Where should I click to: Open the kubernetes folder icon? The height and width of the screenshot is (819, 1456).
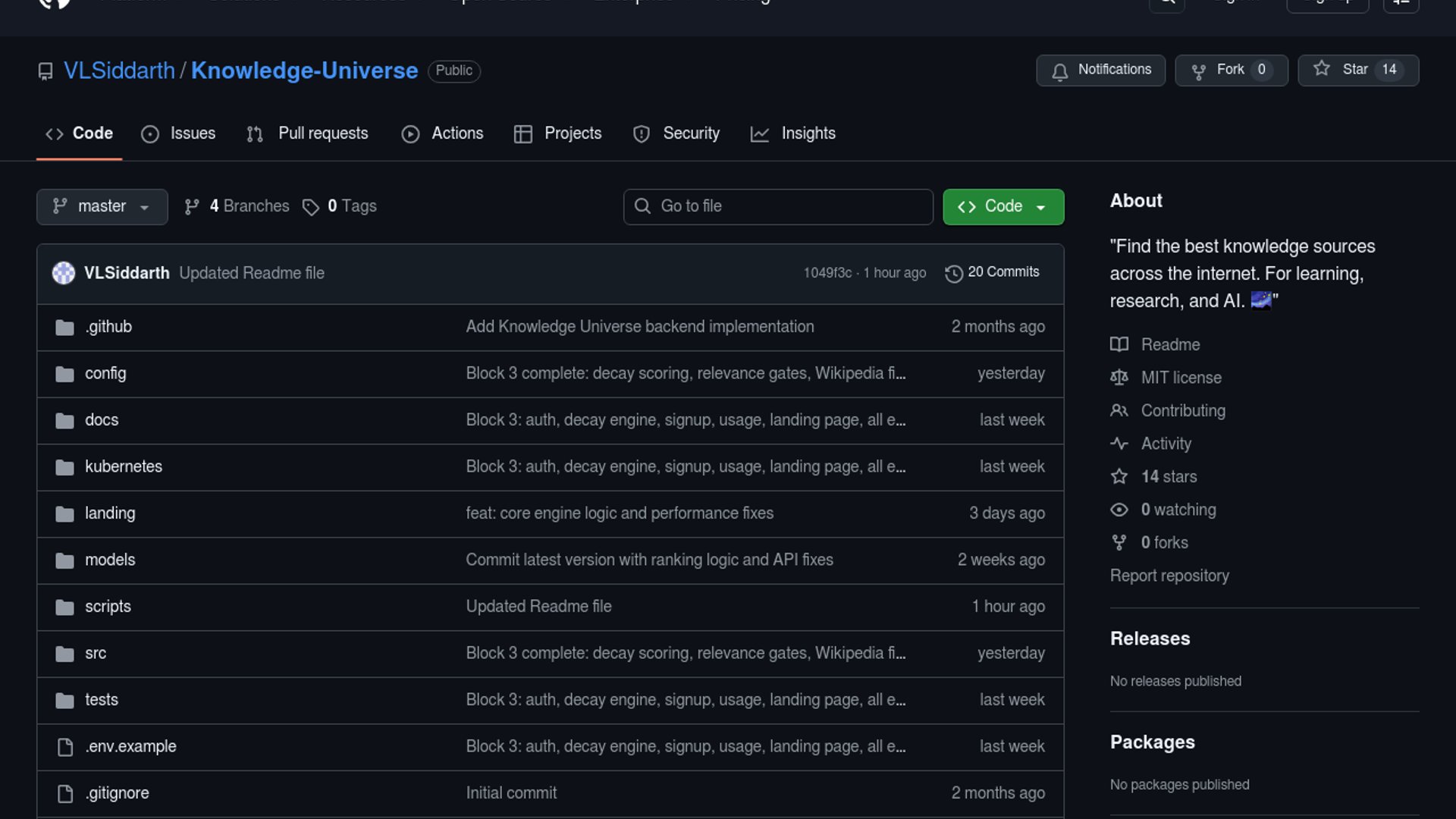coord(65,467)
